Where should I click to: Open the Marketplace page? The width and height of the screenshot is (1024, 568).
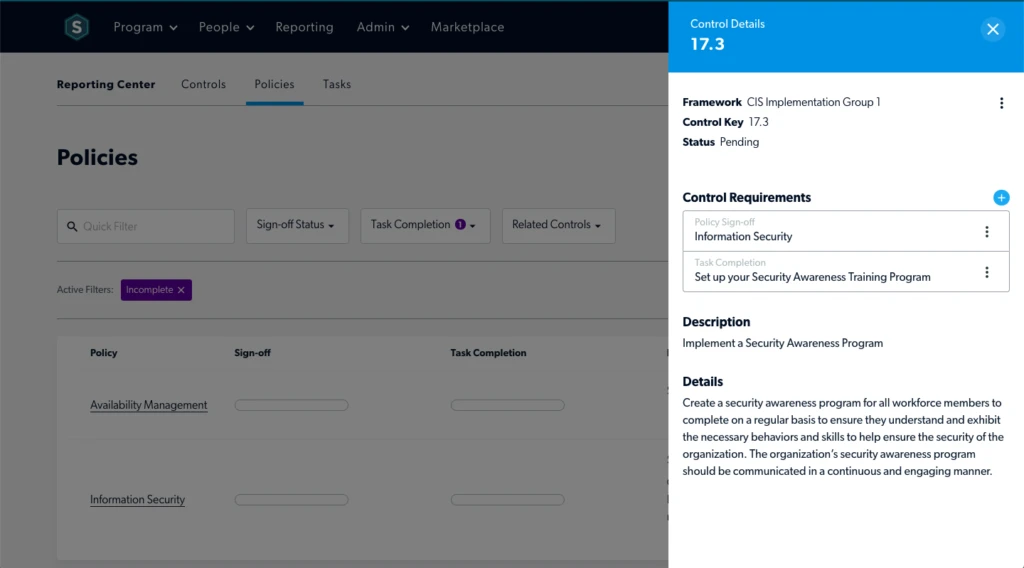point(467,28)
